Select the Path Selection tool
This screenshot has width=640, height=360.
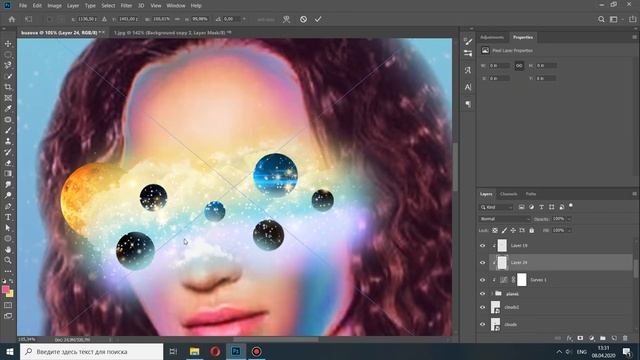[x=8, y=228]
